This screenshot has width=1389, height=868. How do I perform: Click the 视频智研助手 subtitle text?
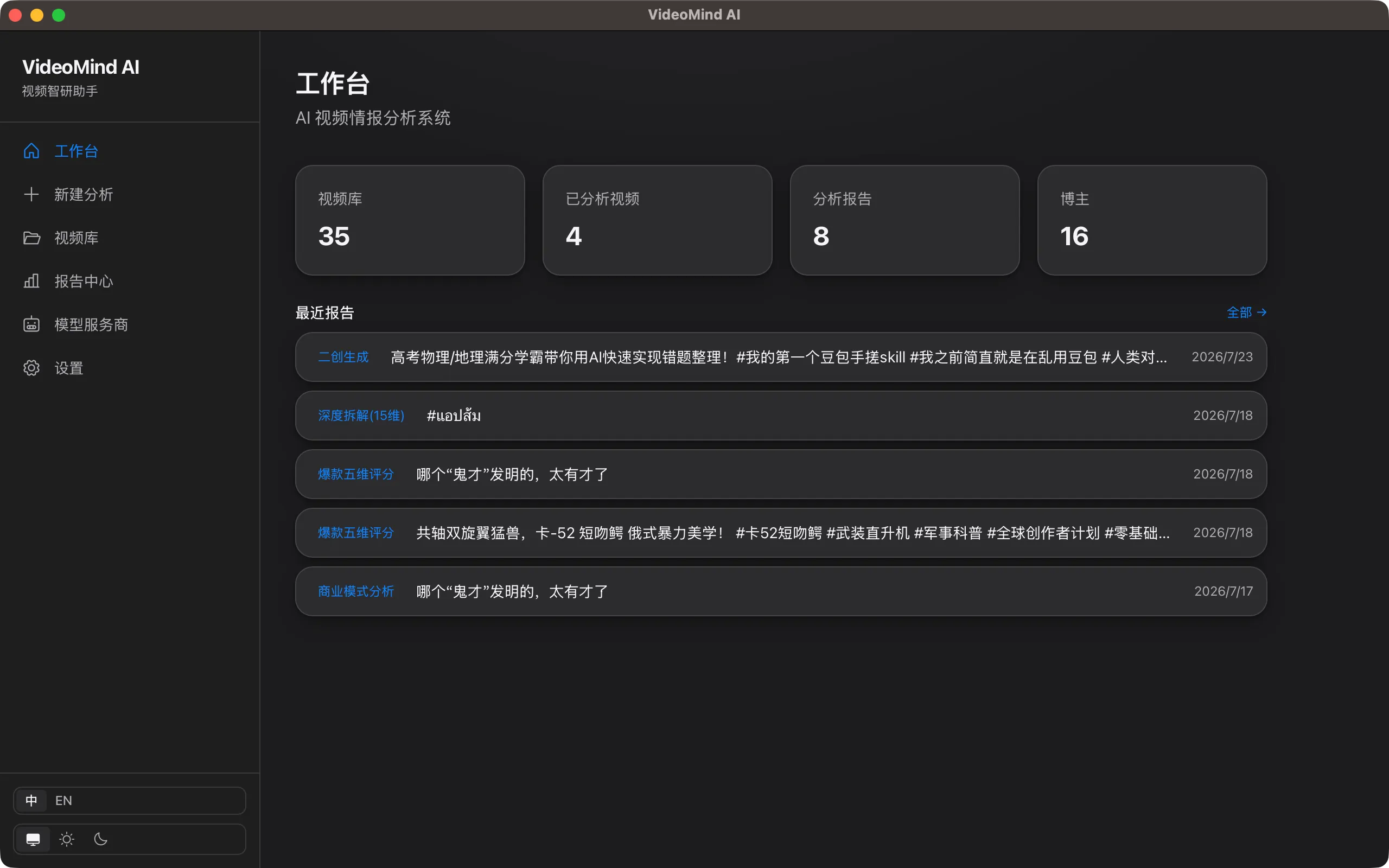(60, 91)
